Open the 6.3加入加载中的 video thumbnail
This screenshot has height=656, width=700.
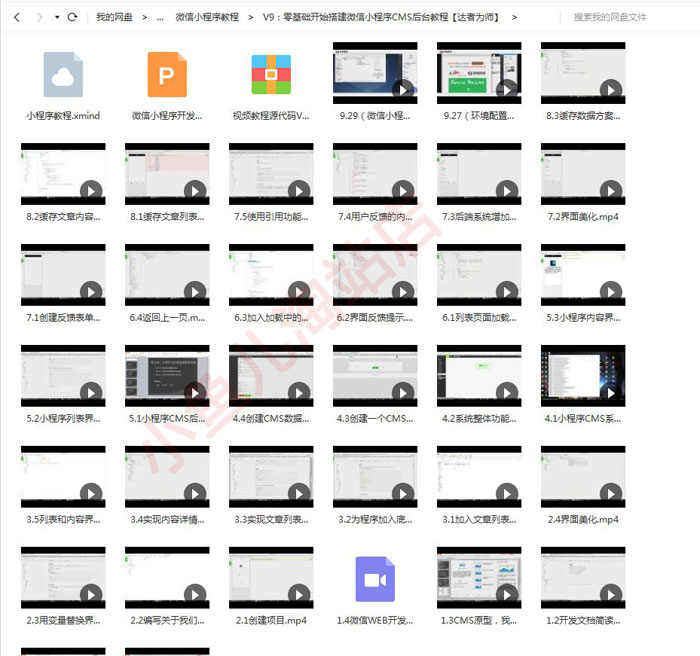(271, 275)
